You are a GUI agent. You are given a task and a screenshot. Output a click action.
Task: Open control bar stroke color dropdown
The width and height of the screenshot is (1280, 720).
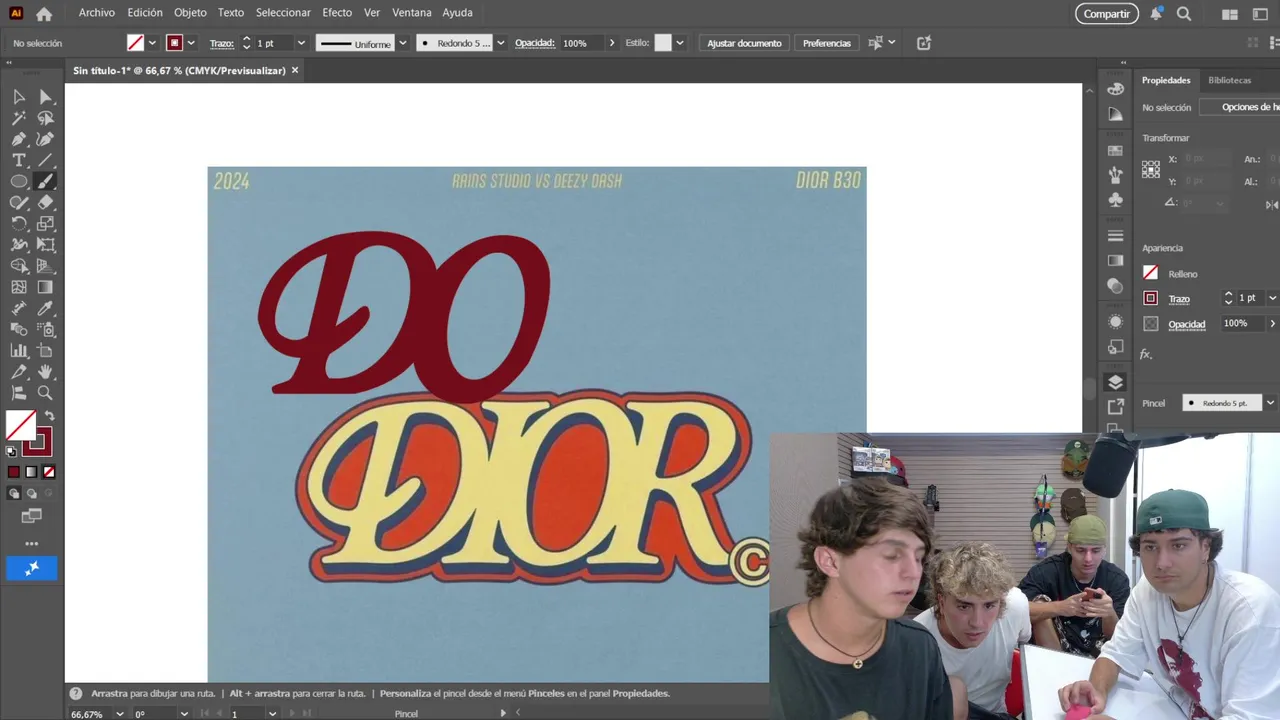pyautogui.click(x=191, y=43)
